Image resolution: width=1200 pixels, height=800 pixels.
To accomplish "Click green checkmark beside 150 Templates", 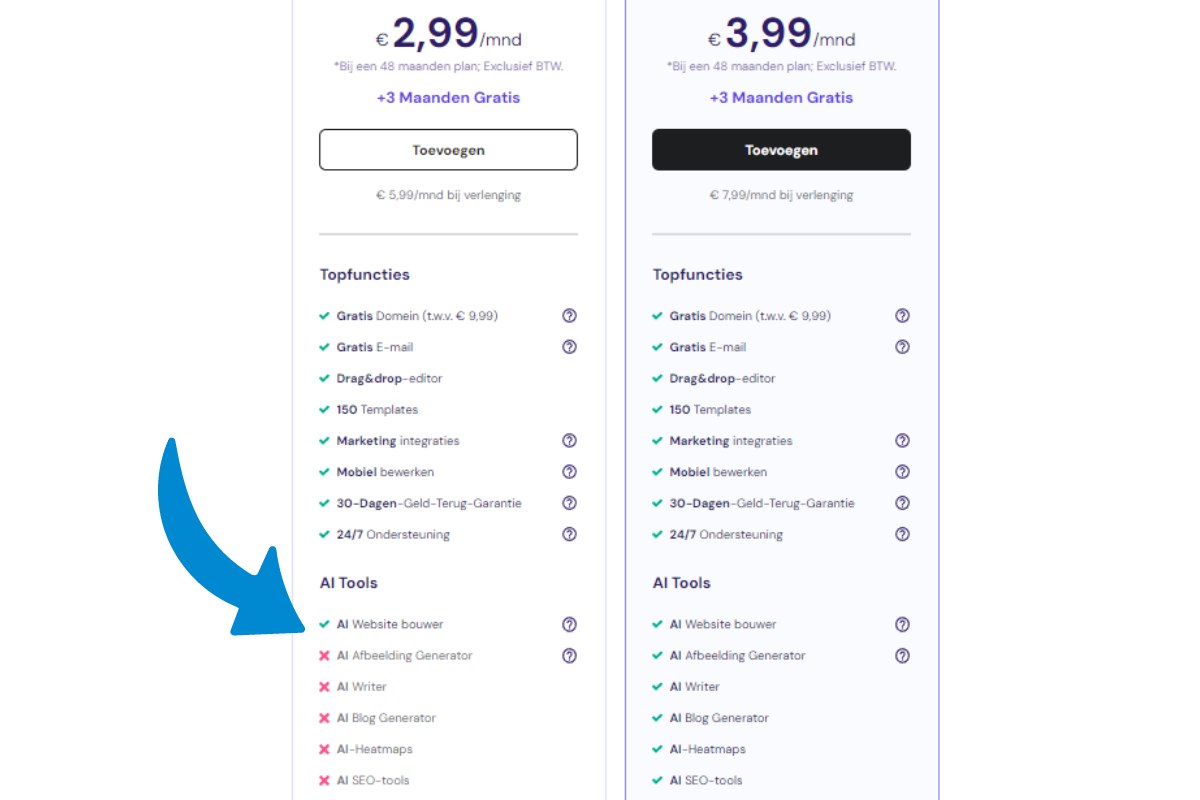I will click(325, 409).
